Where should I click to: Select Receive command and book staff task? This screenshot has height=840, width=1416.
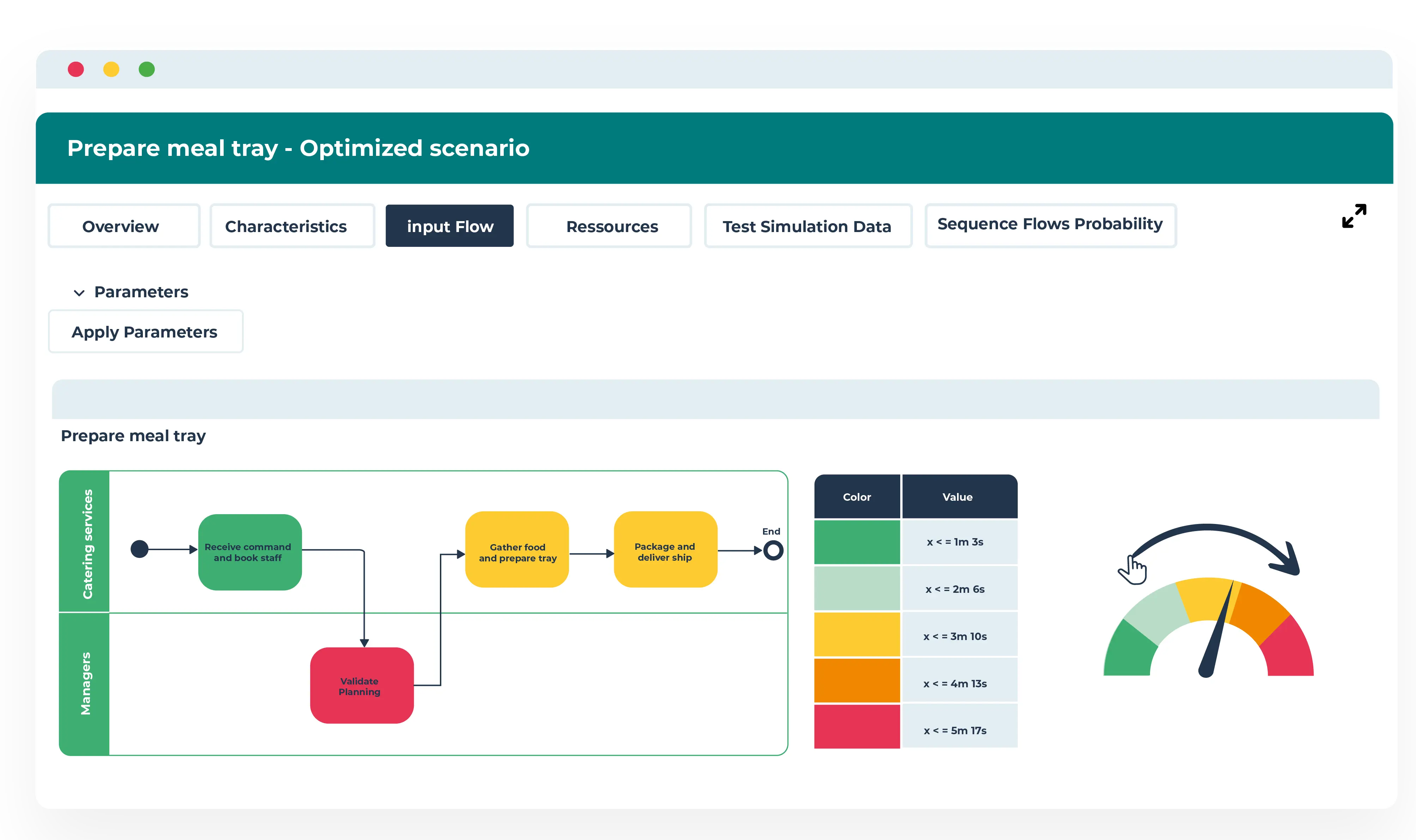pos(250,552)
